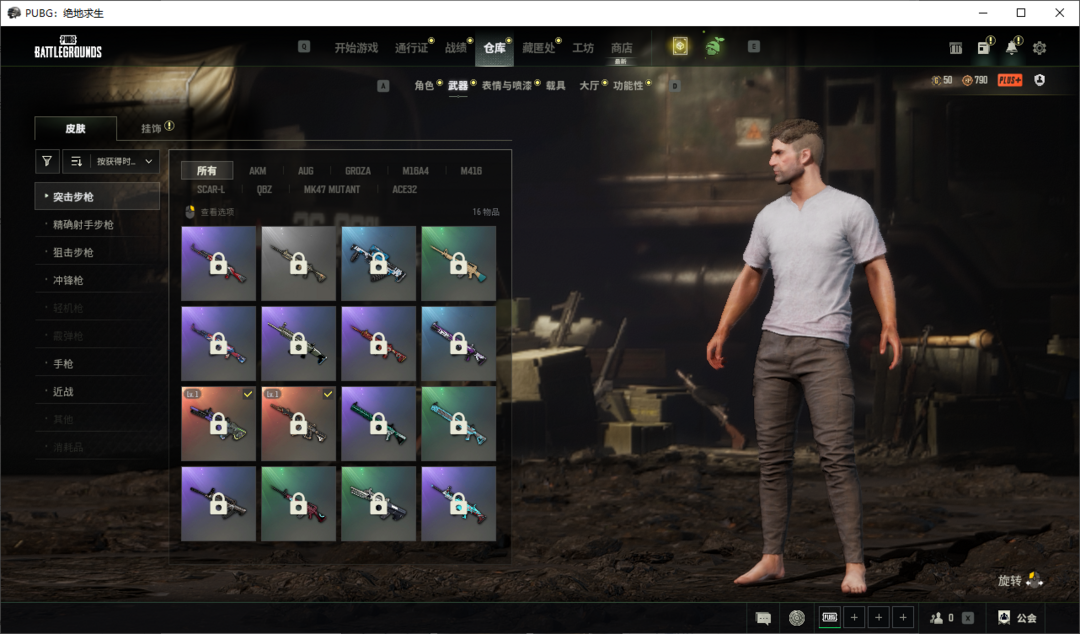1080x634 pixels.
Task: Filter skins by MK47 MUTANT
Action: (x=332, y=189)
